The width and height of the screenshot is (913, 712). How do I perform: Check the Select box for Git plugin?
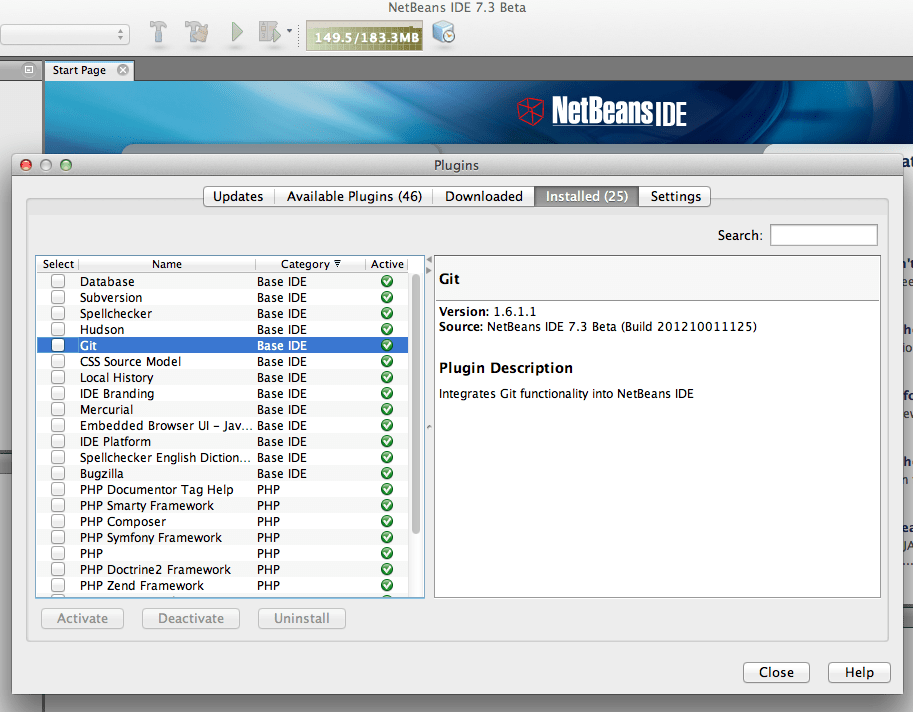(57, 345)
